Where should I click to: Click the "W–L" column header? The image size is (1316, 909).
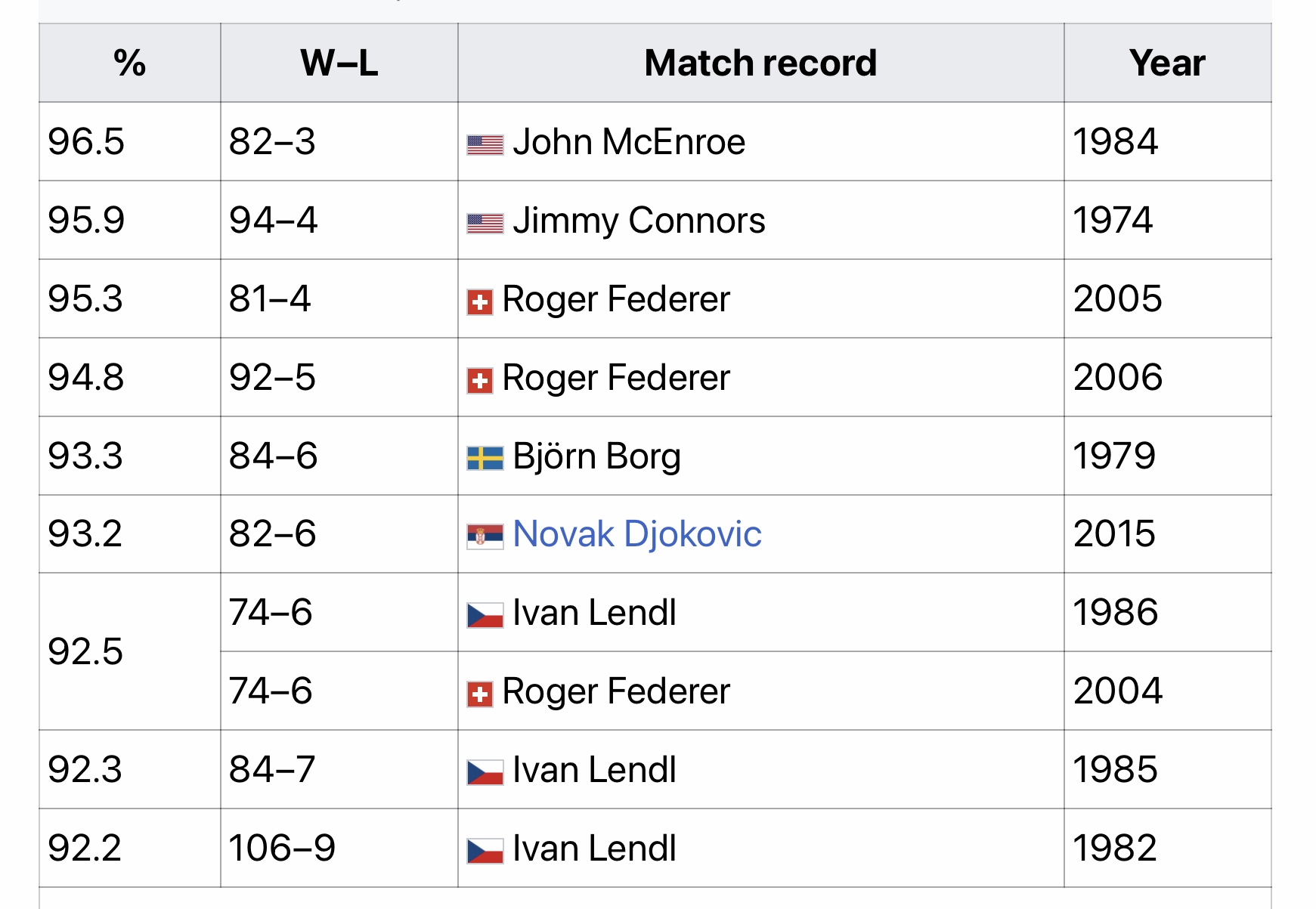coord(339,63)
